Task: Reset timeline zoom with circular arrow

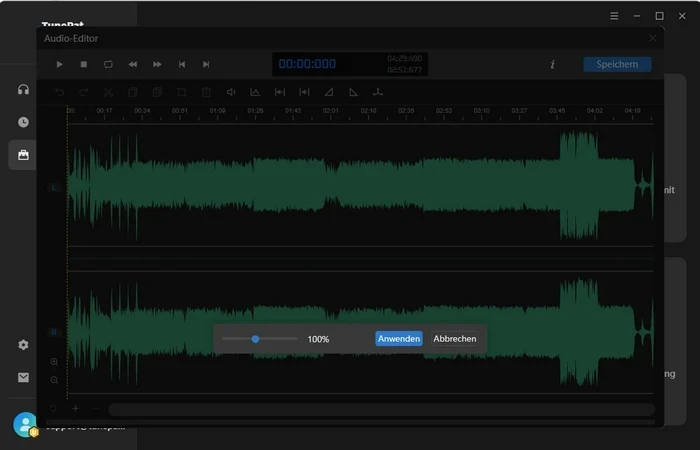Action: point(53,408)
